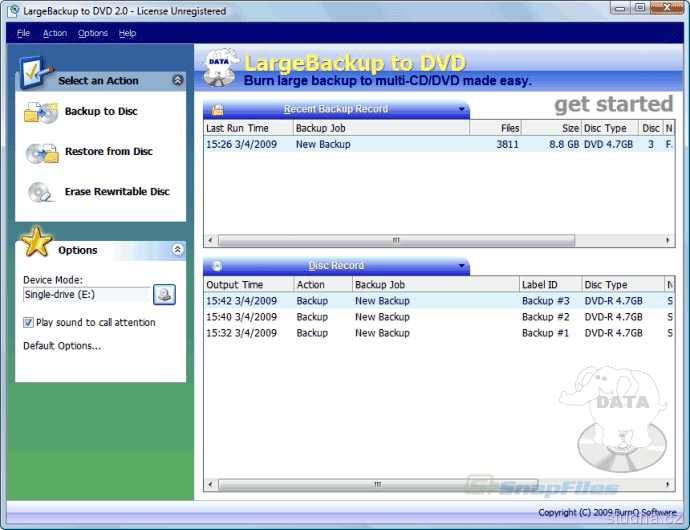690x530 pixels.
Task: Collapse the Options panel
Action: tap(178, 250)
